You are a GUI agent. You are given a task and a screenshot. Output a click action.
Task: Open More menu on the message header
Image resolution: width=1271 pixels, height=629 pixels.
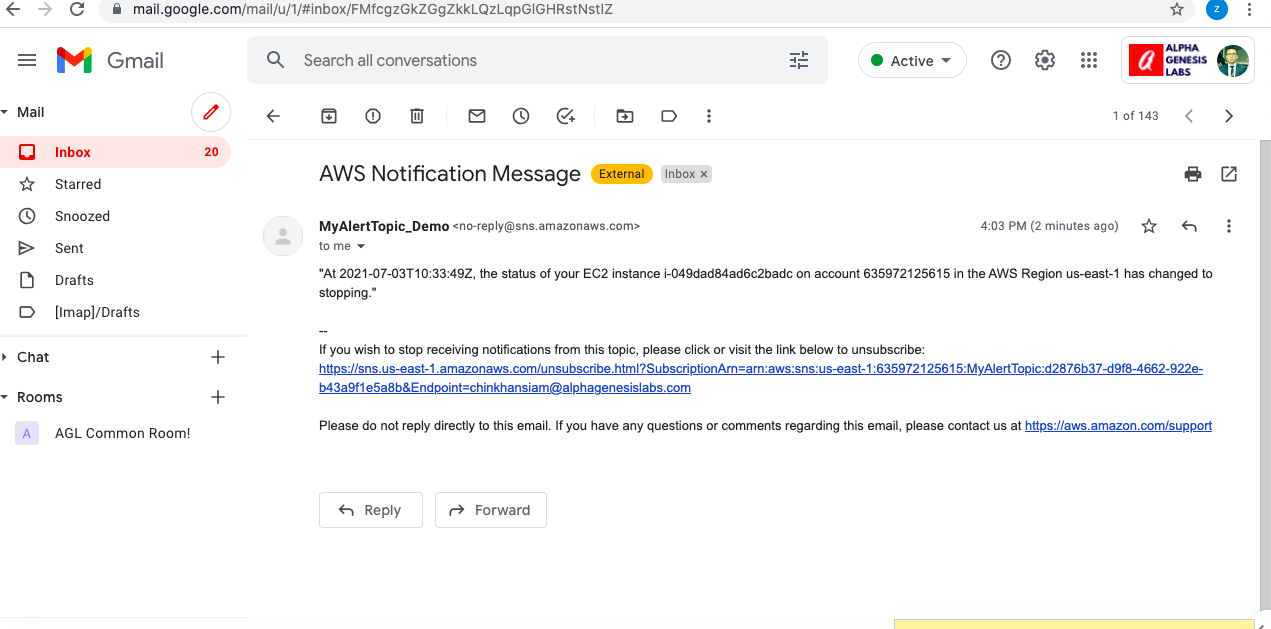click(x=1229, y=226)
